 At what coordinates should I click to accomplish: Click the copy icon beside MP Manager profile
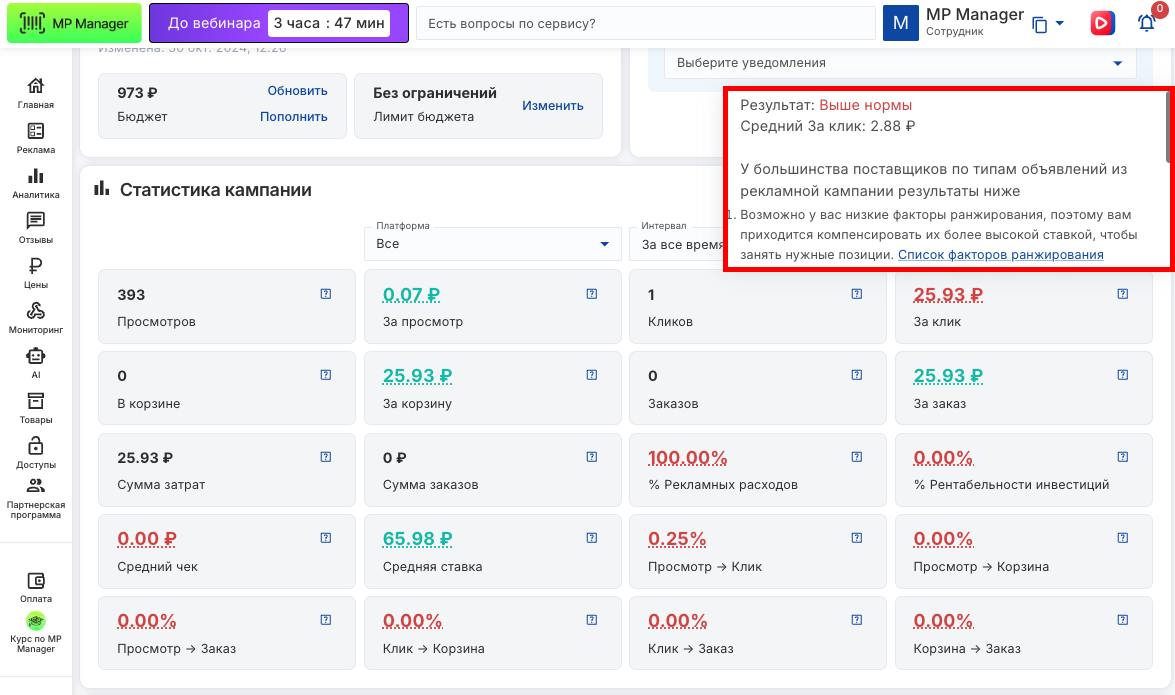click(x=1040, y=24)
